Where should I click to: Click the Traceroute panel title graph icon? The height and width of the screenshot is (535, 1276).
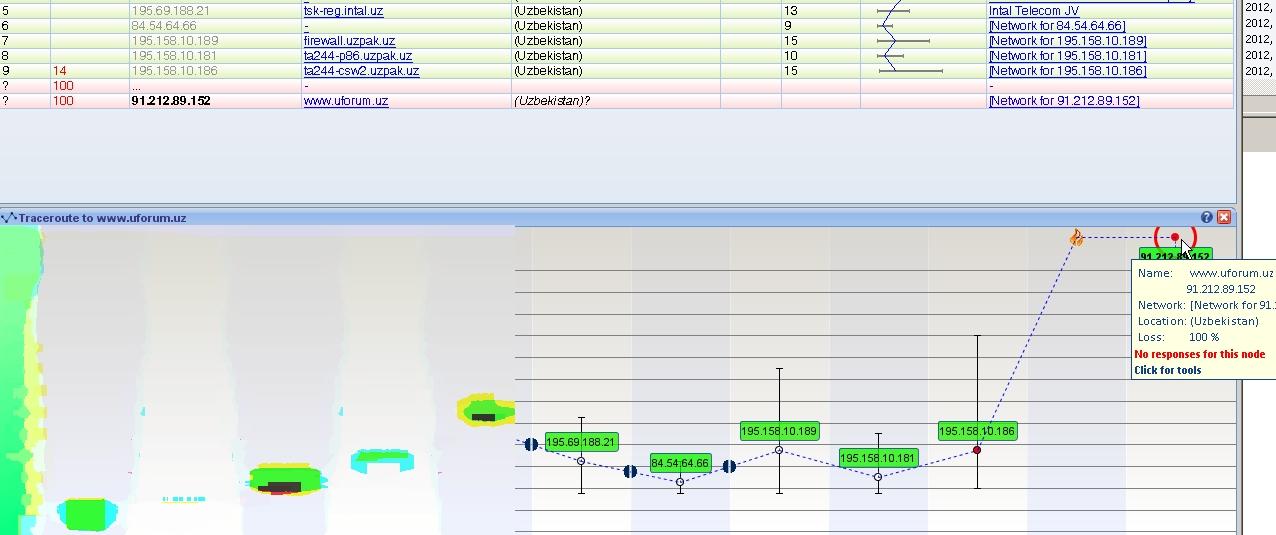9,218
